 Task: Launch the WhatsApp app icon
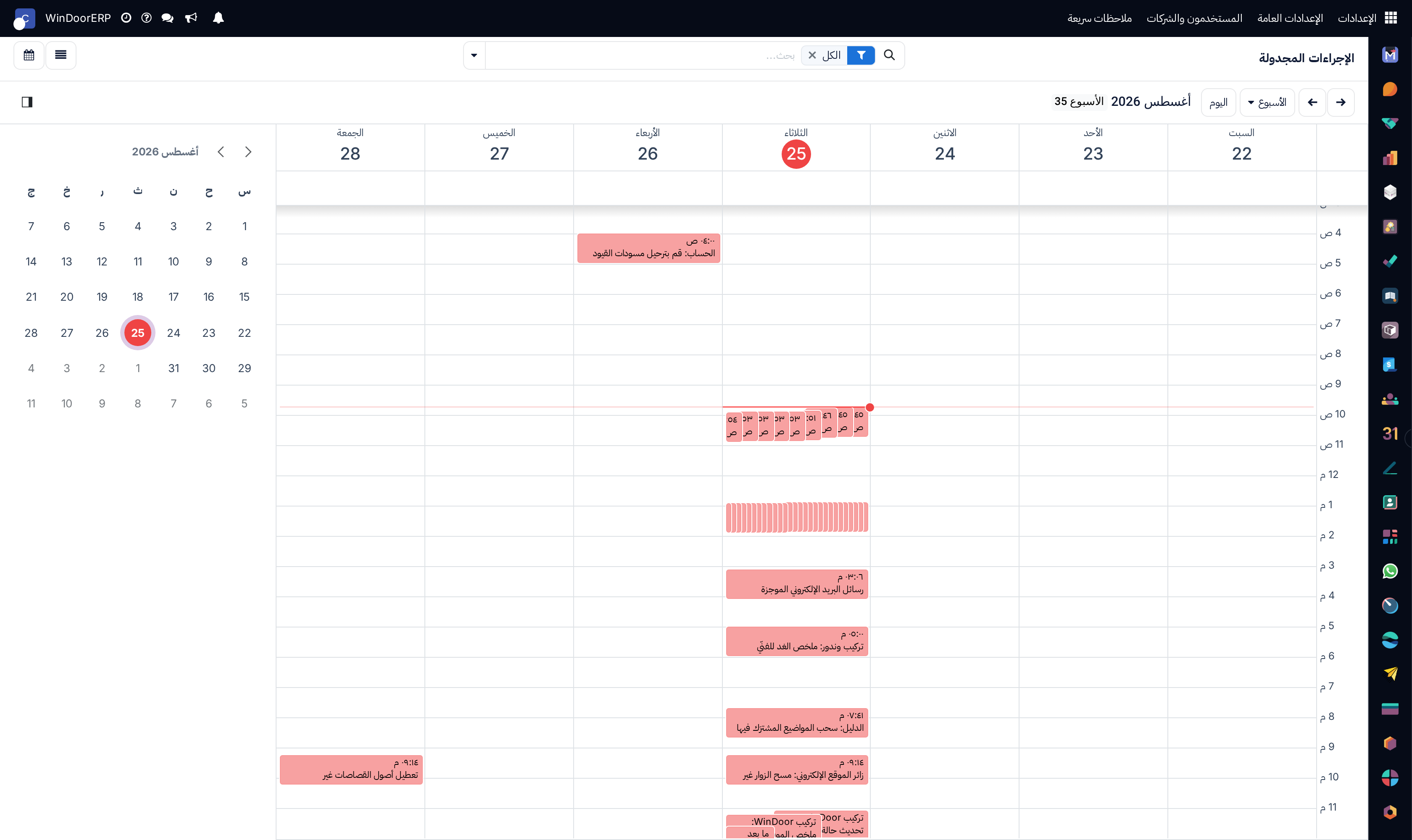pos(1390,571)
